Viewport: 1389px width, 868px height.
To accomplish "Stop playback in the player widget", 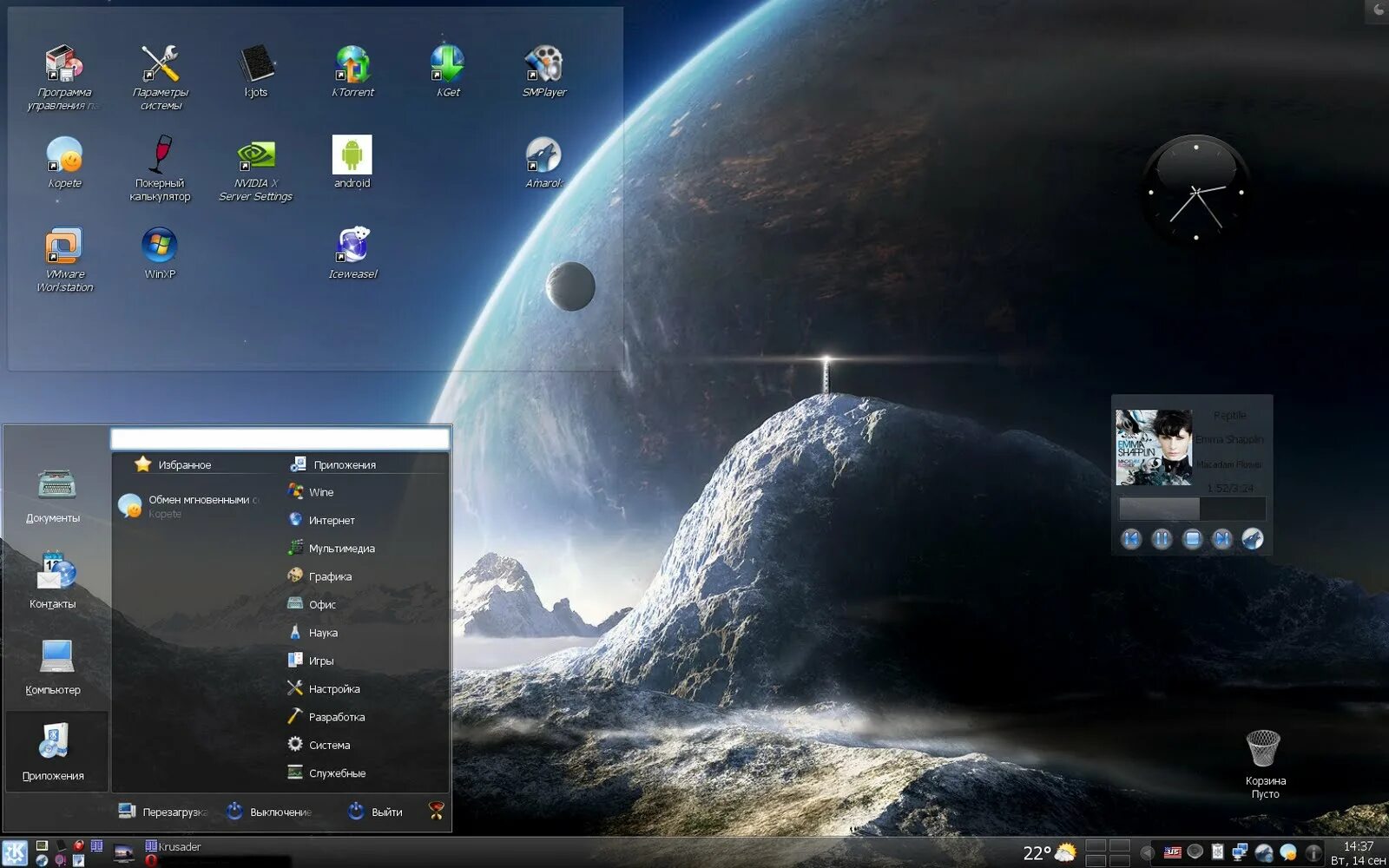I will coord(1192,539).
